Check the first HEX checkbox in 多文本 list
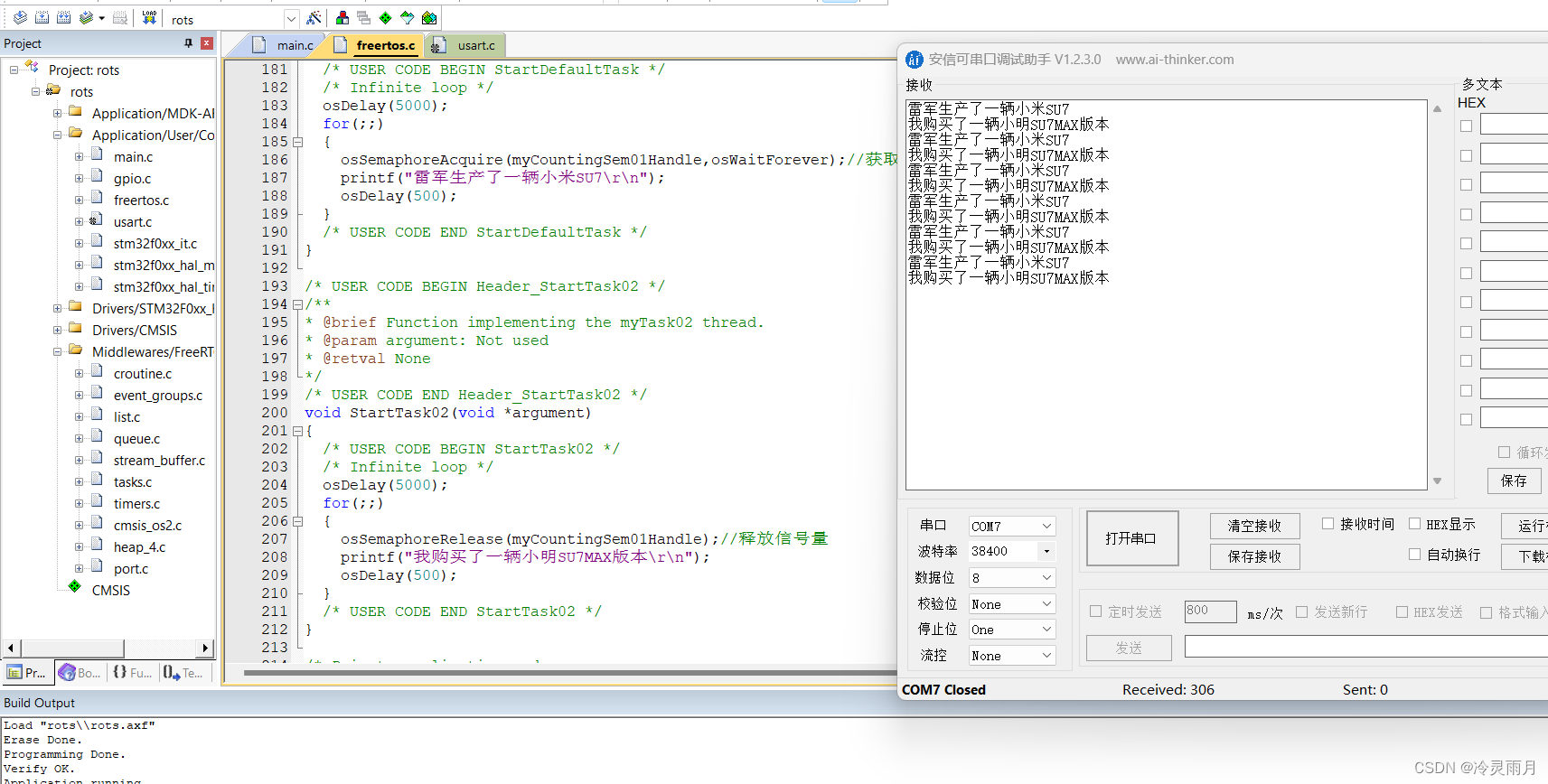Viewport: 1548px width, 784px height. [1466, 126]
